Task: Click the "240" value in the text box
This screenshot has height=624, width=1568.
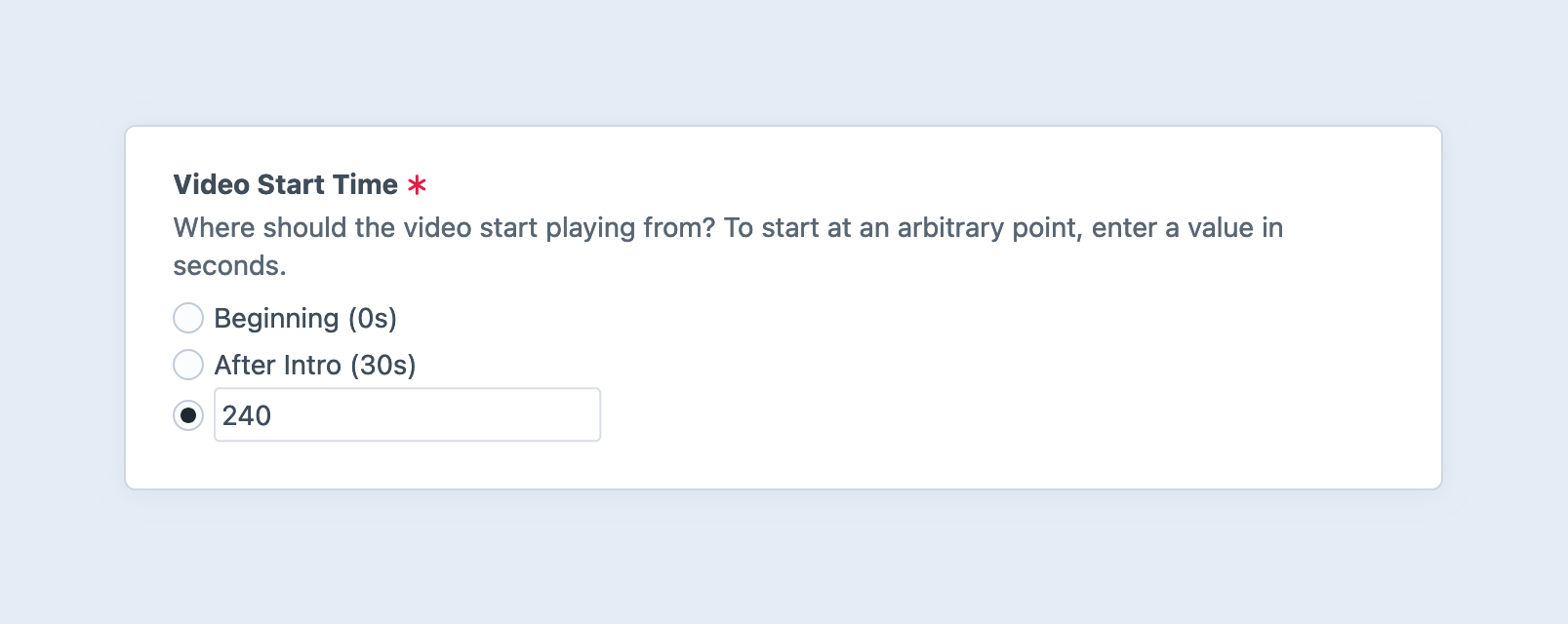Action: [x=247, y=416]
